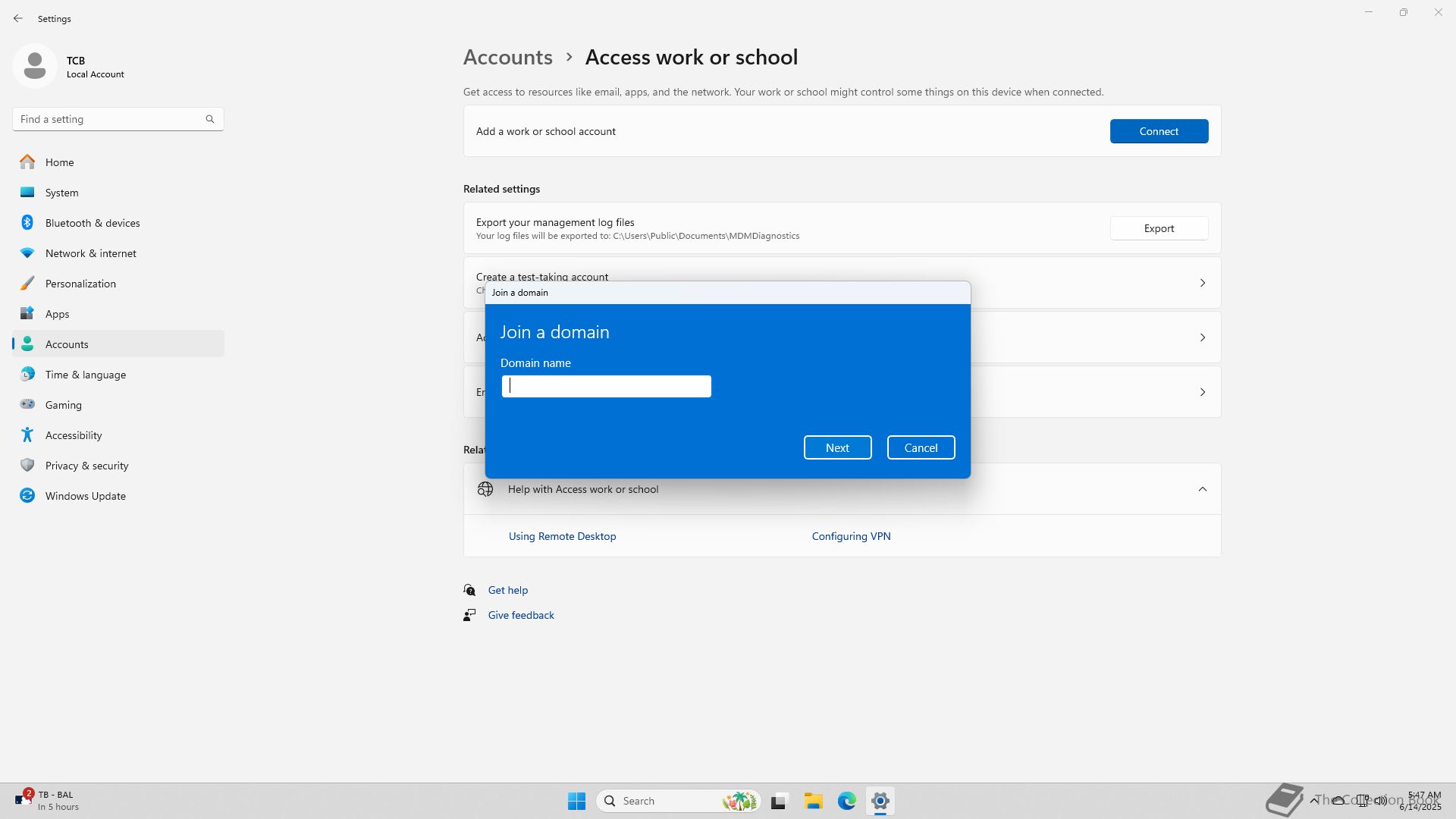The image size is (1456, 819).
Task: Expand the Create a test-taking account chevron
Action: (1202, 283)
